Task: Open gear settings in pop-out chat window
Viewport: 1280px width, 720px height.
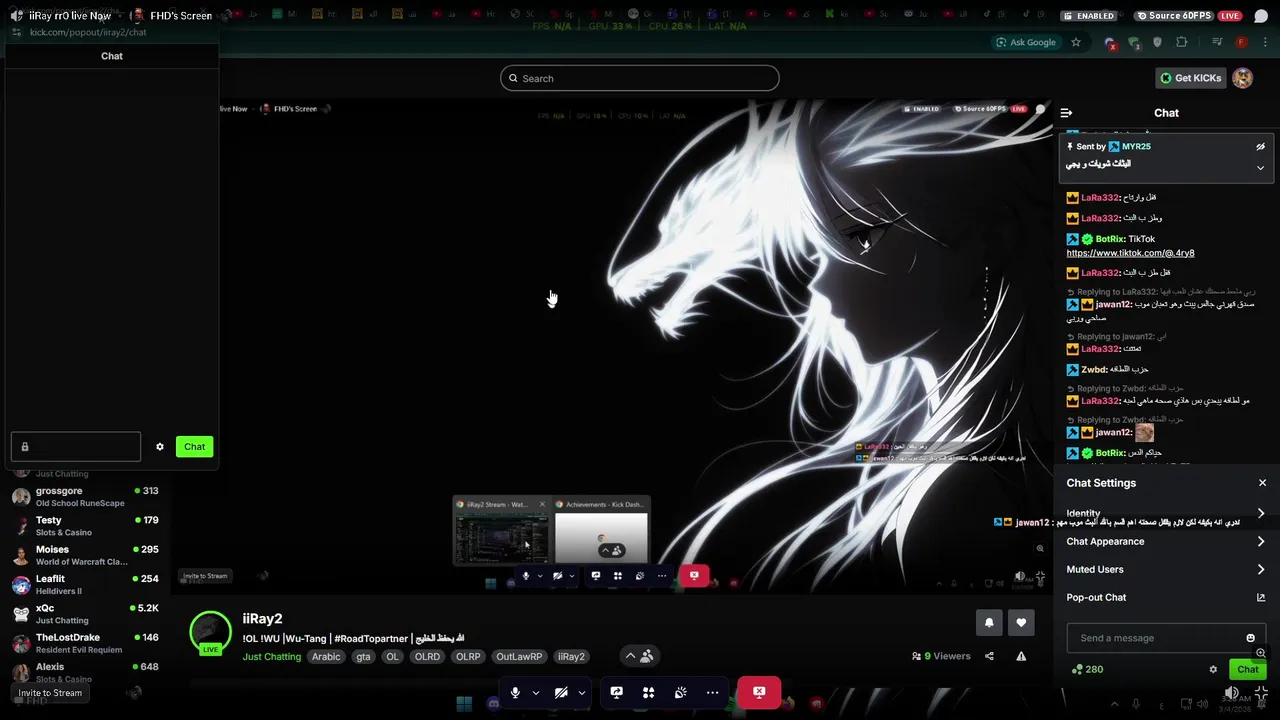Action: [x=159, y=447]
